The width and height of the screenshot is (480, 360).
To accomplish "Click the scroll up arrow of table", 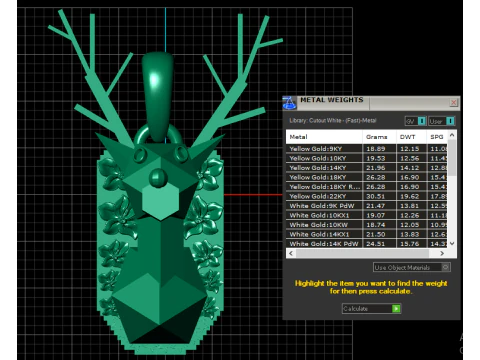I will coord(452,135).
